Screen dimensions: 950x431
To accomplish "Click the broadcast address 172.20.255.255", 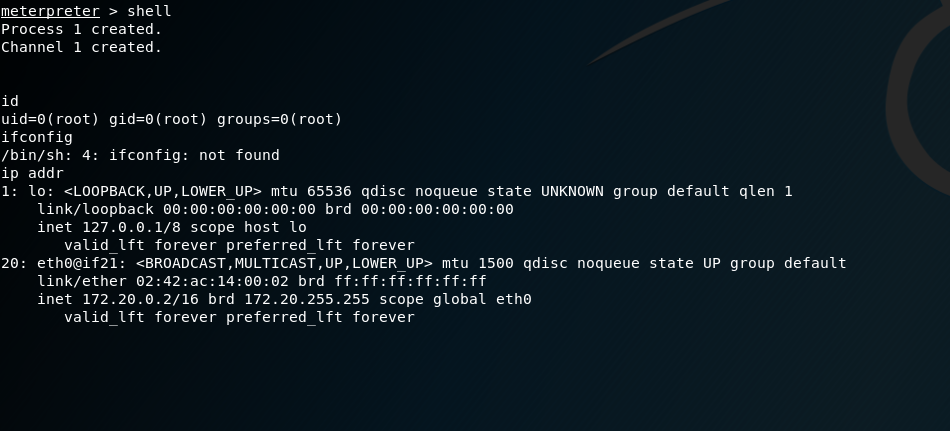I will point(307,299).
